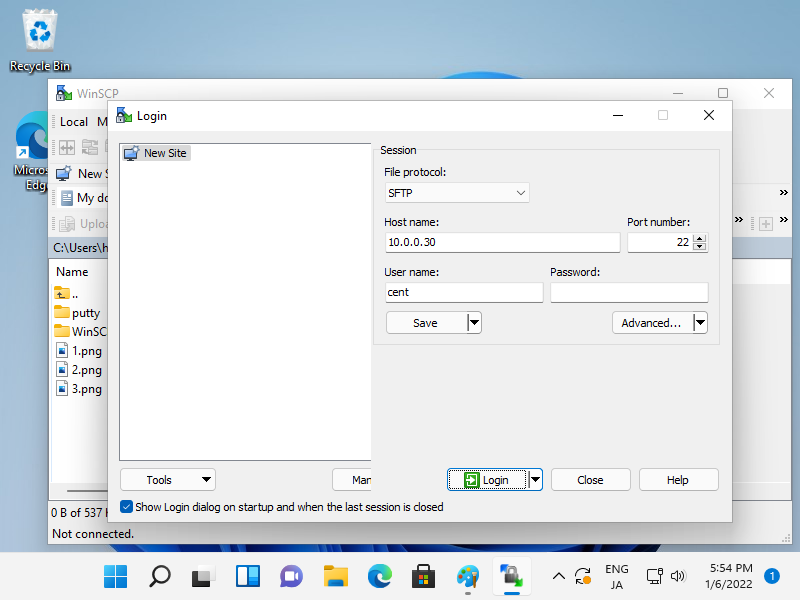Click the Help button
800x600 pixels.
678,480
